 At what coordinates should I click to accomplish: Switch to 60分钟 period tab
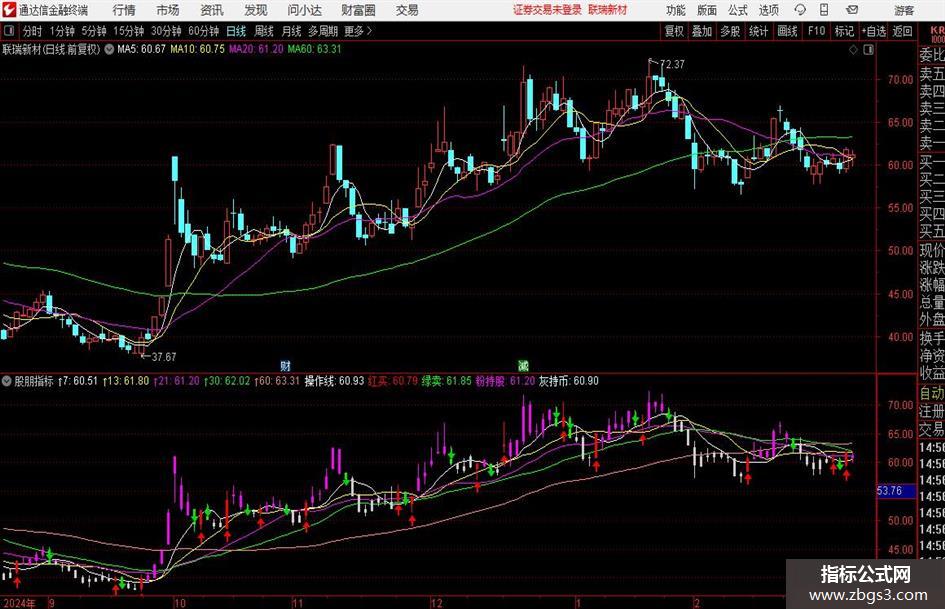(x=204, y=31)
